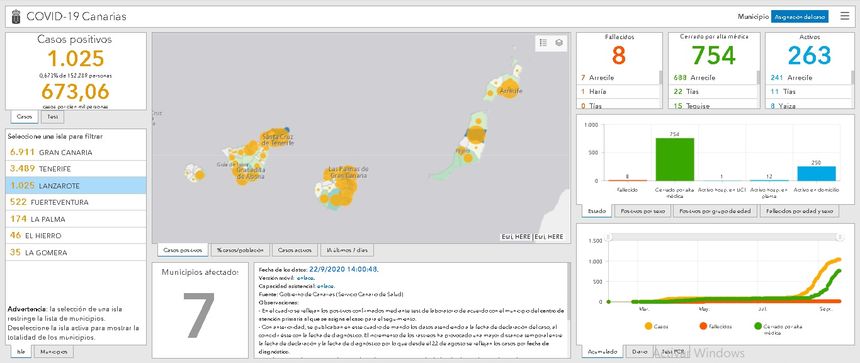Switch to the Casos tab under positives
The height and width of the screenshot is (363, 860).
click(x=24, y=117)
